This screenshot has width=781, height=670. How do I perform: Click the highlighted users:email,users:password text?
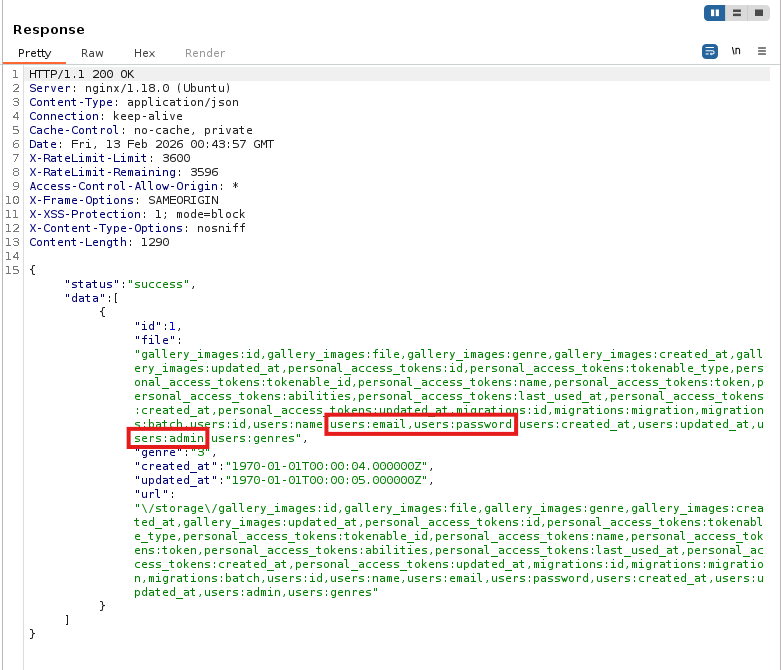pyautogui.click(x=421, y=425)
